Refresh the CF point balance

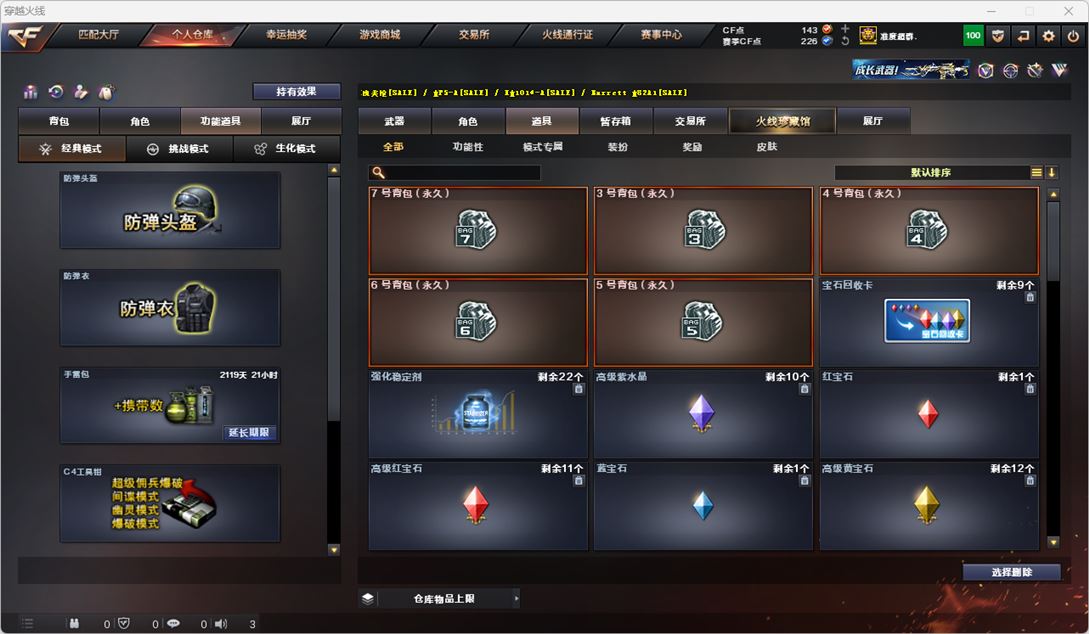(x=845, y=41)
